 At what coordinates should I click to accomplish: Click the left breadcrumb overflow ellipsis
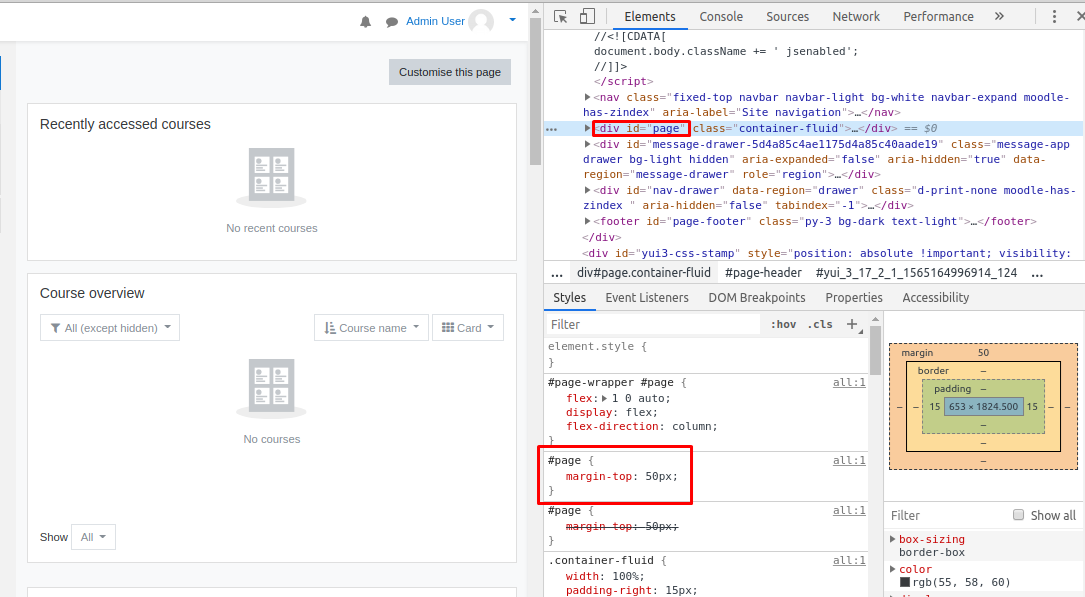tap(556, 274)
